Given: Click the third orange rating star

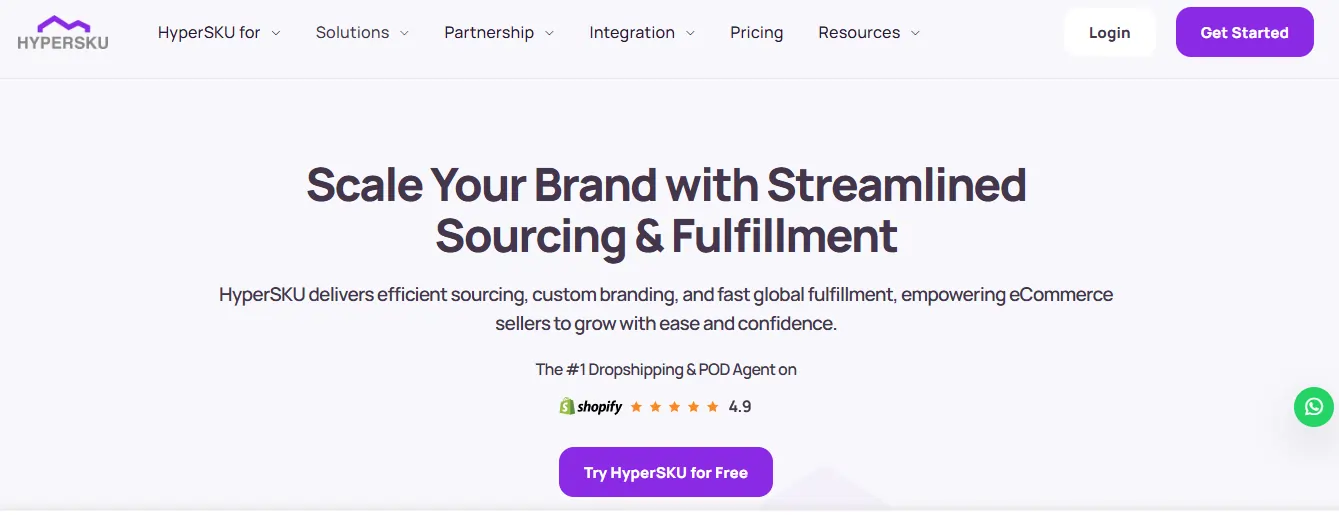Looking at the screenshot, I should pyautogui.click(x=674, y=407).
